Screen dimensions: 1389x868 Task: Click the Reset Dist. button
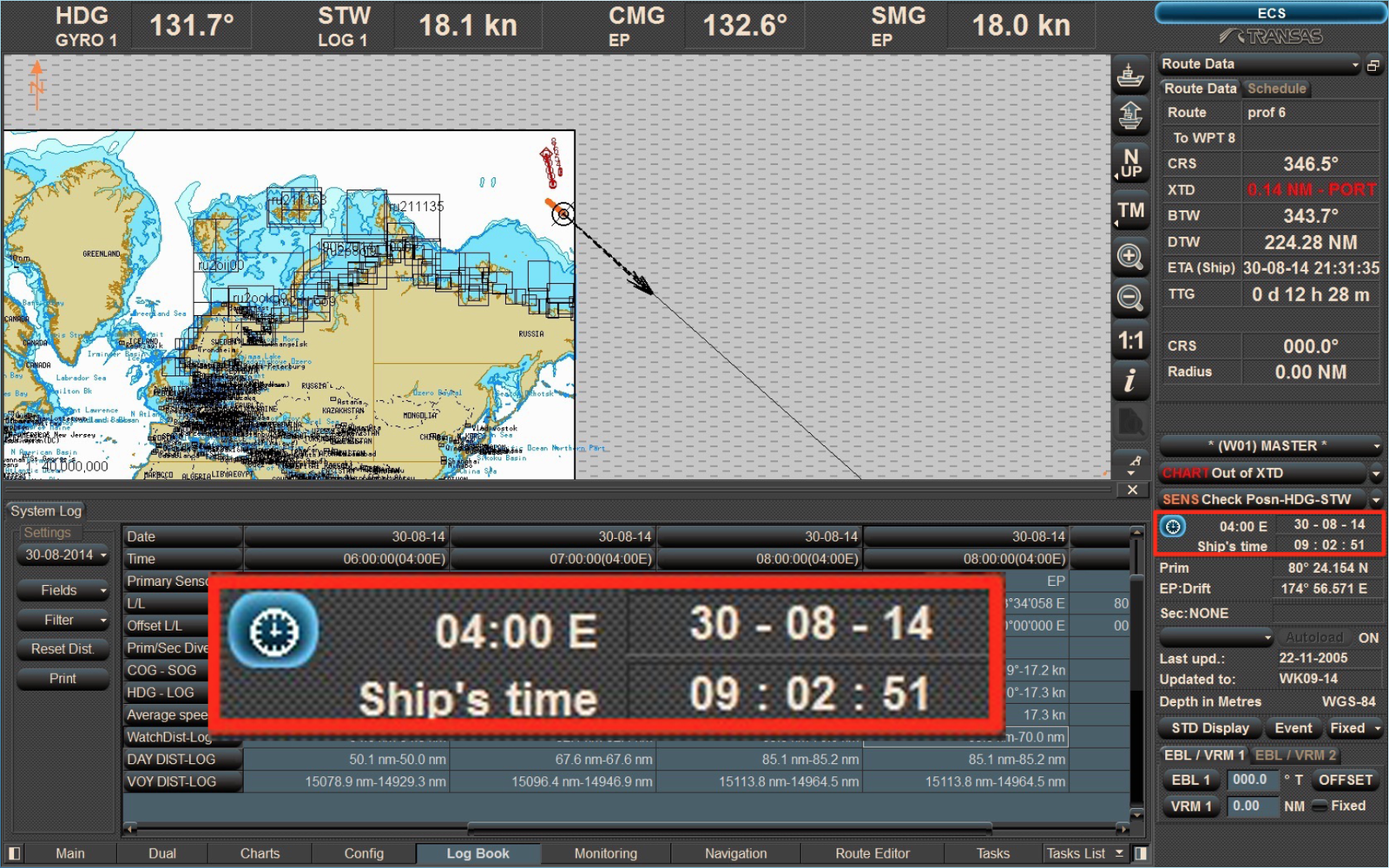pyautogui.click(x=63, y=649)
